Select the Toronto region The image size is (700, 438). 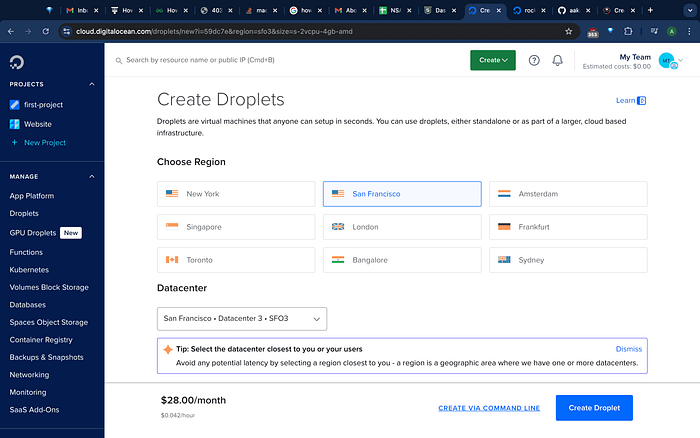[236, 260]
